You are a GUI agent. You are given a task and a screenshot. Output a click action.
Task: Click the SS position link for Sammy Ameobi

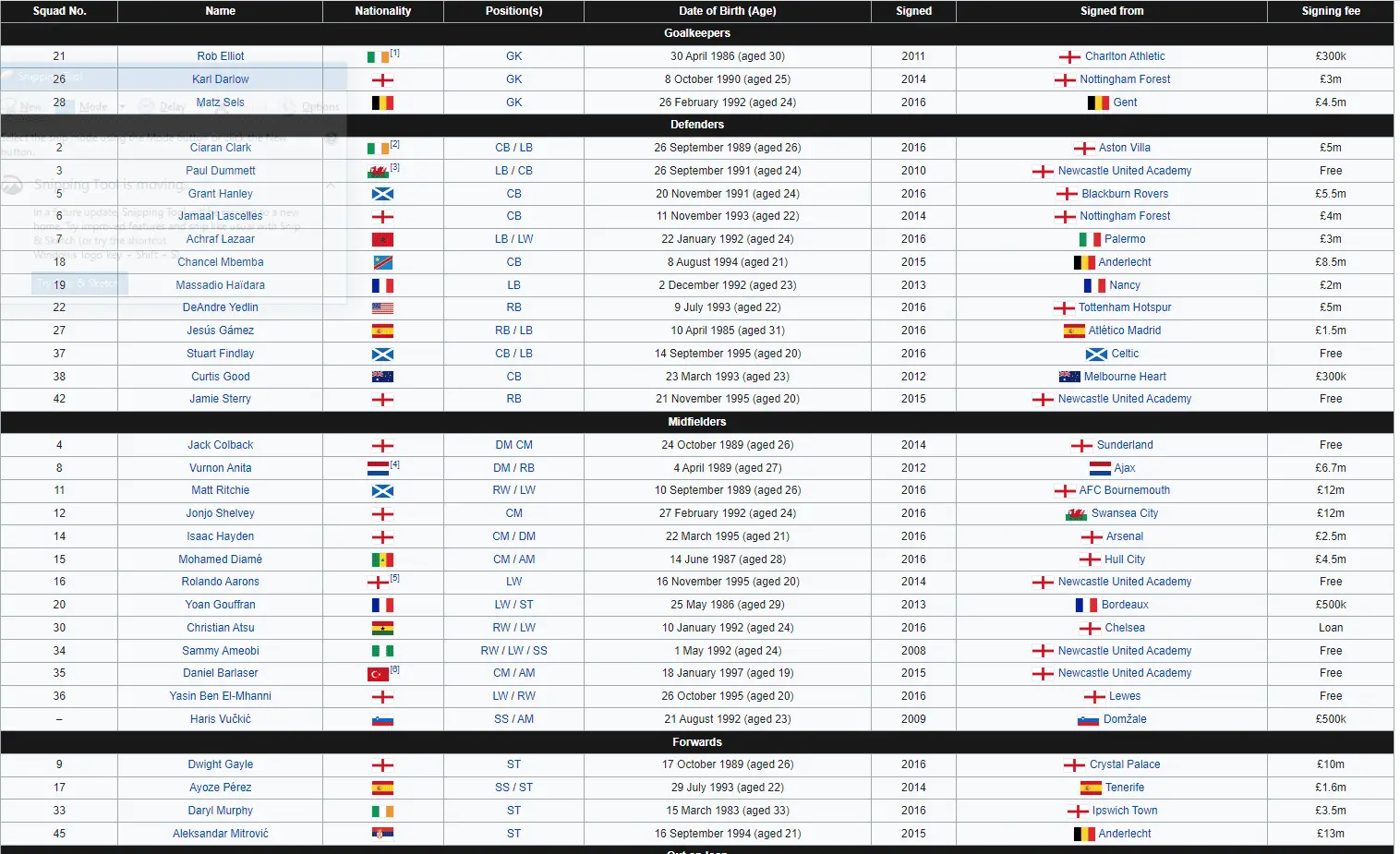(540, 651)
